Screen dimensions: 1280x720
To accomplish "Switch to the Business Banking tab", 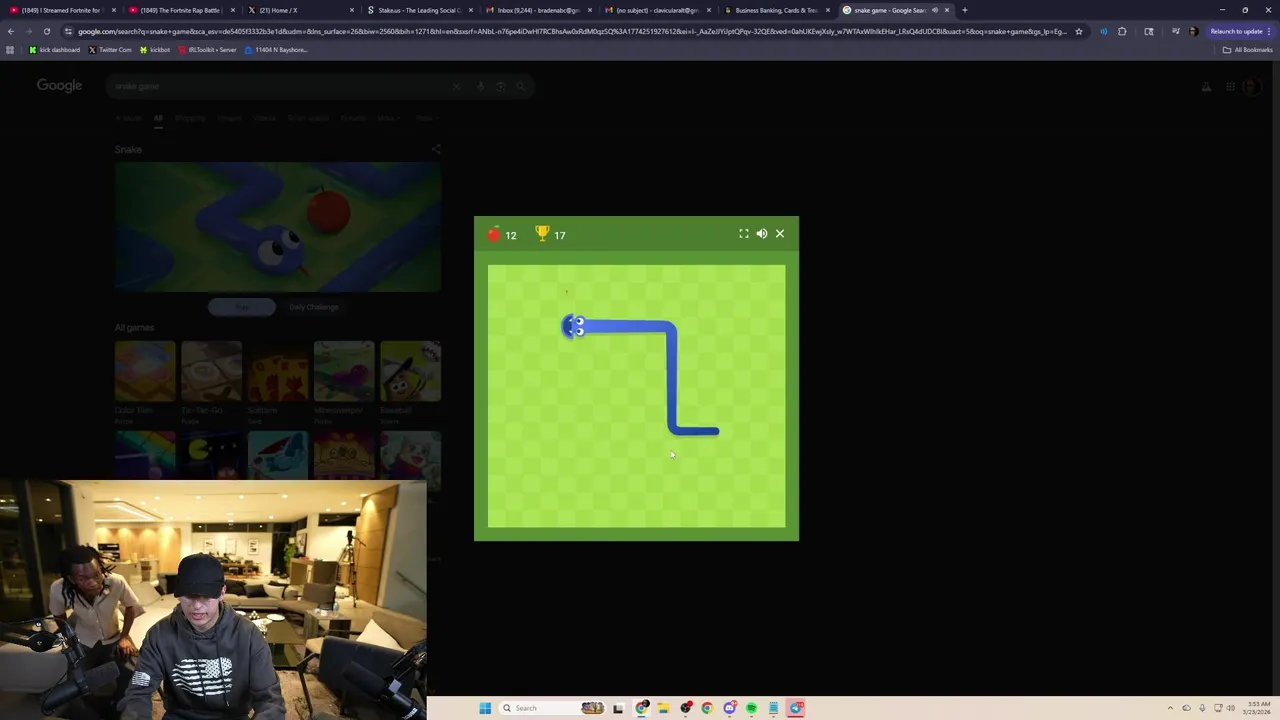I will [x=776, y=10].
